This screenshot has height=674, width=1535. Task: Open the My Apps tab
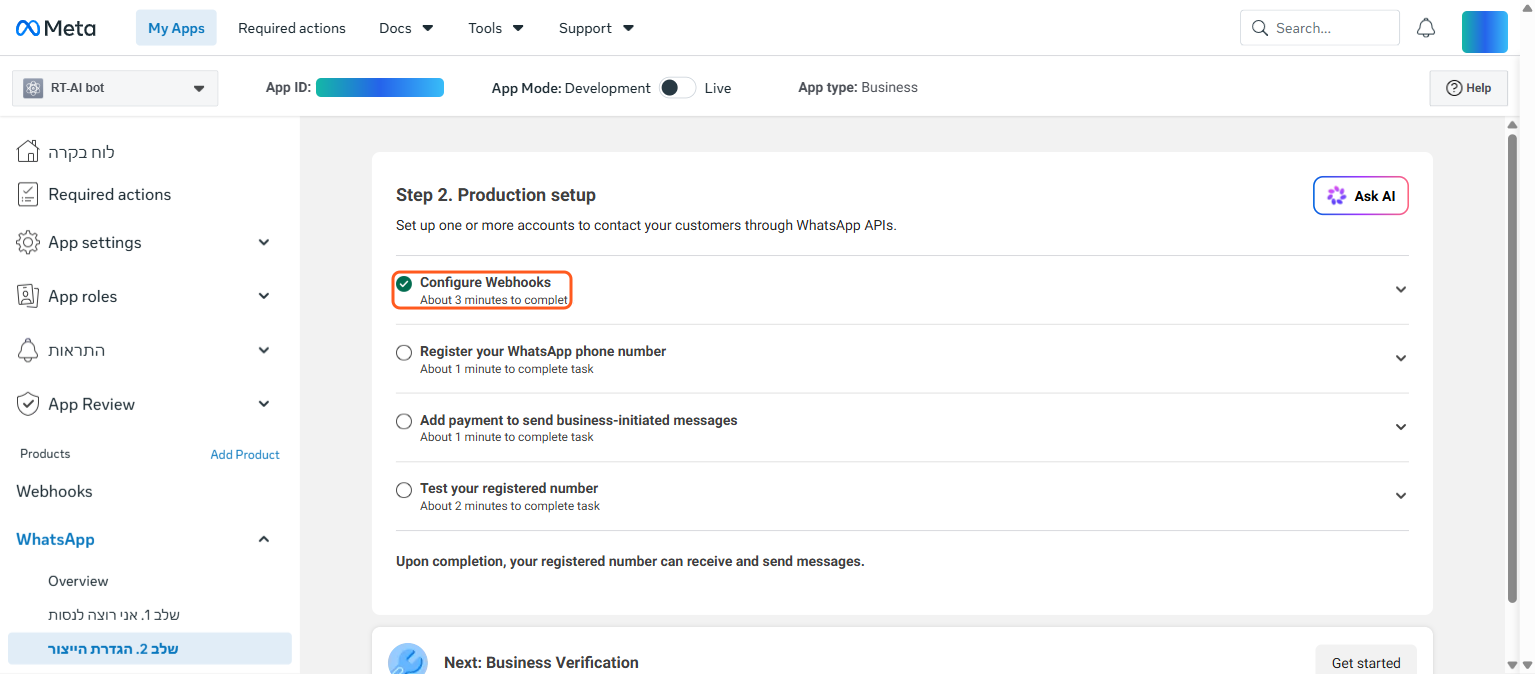(x=176, y=28)
